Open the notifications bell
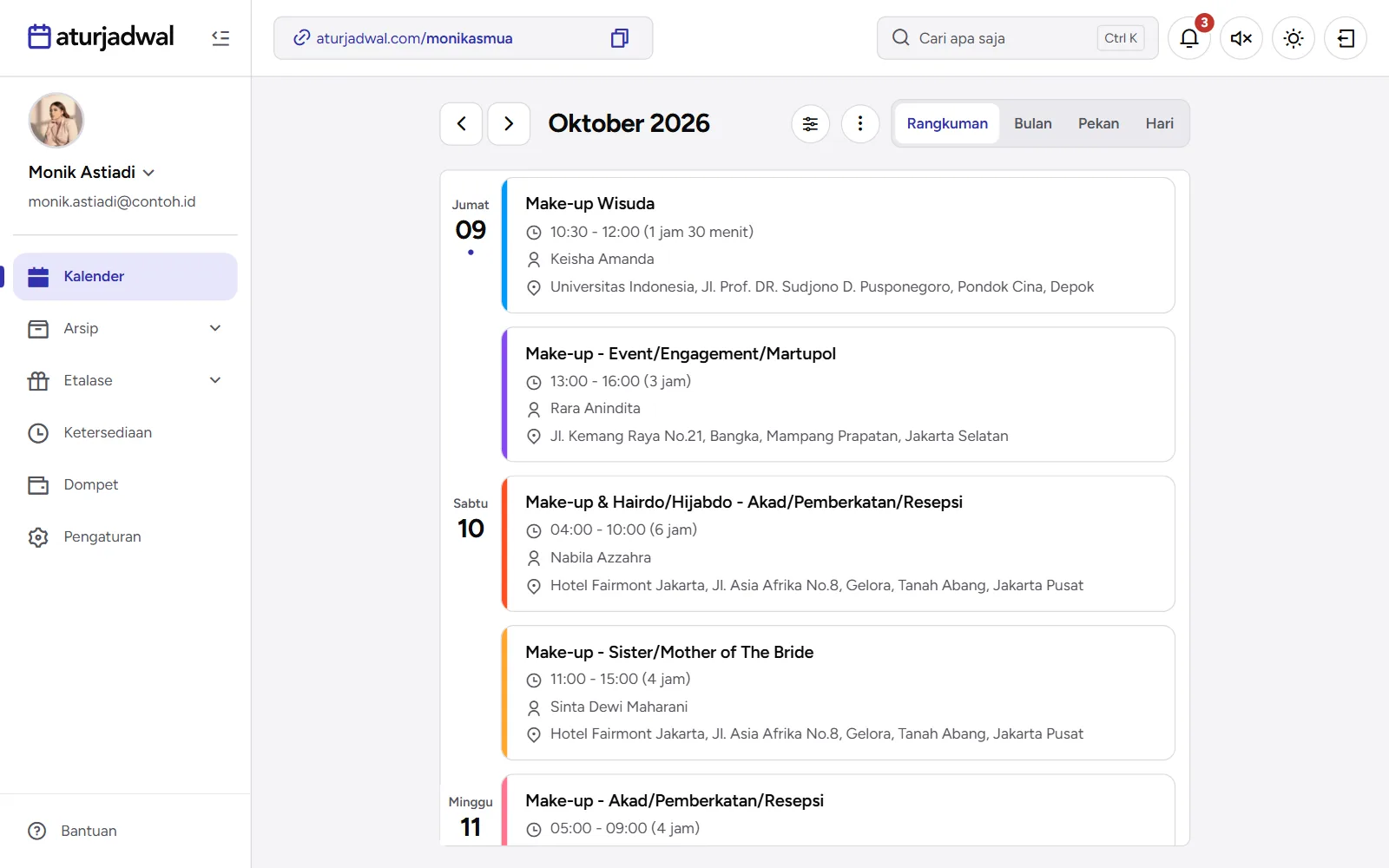The width and height of the screenshot is (1389, 868). point(1189,38)
